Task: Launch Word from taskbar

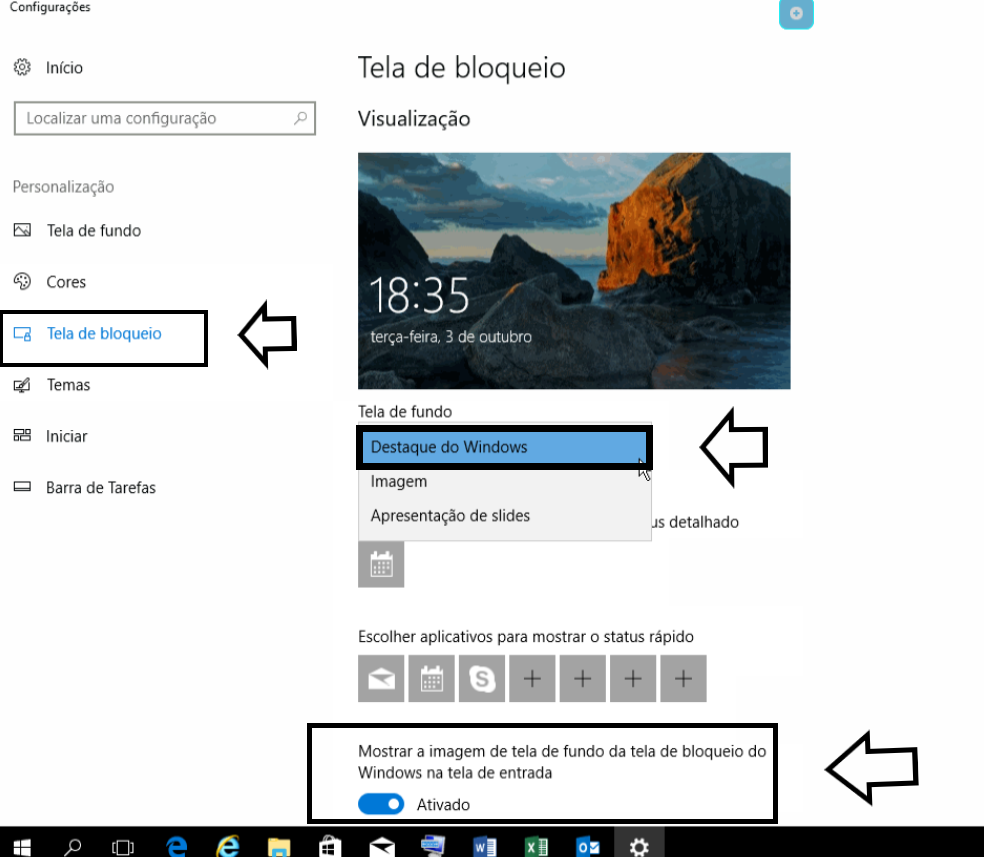Action: 484,847
